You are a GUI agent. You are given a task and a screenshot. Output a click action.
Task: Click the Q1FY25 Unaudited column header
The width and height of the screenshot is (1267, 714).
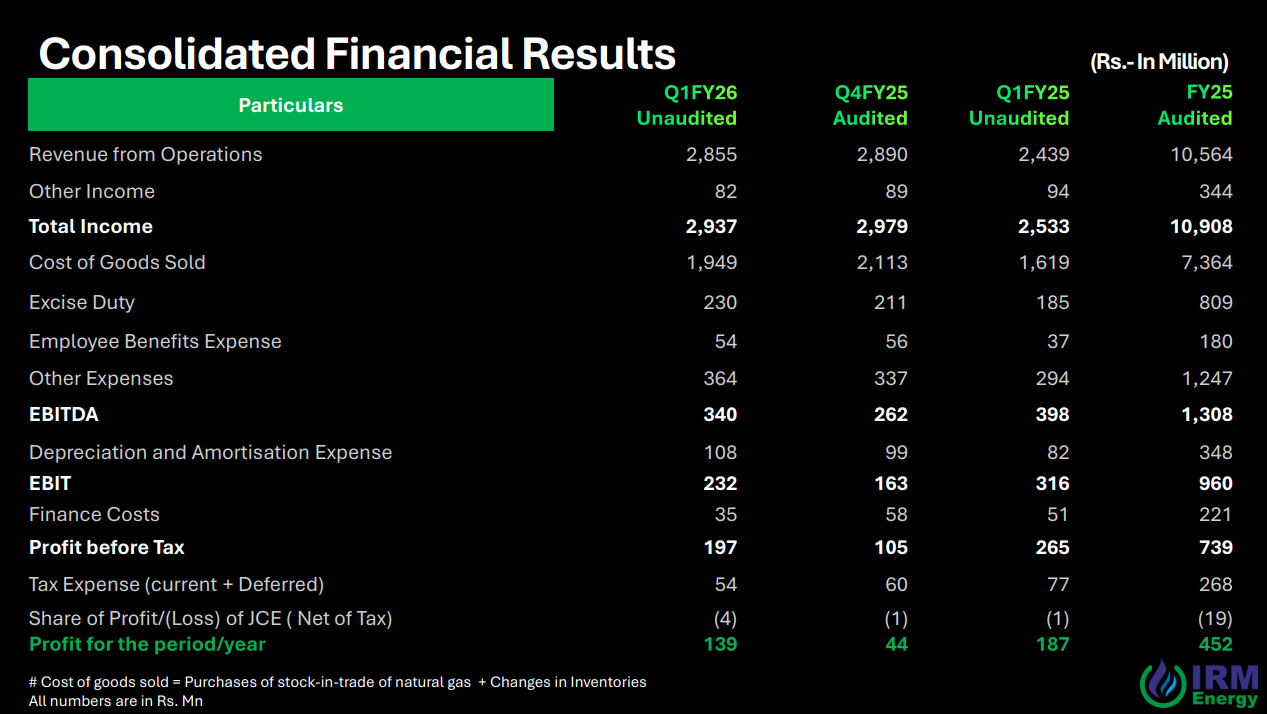(1019, 105)
